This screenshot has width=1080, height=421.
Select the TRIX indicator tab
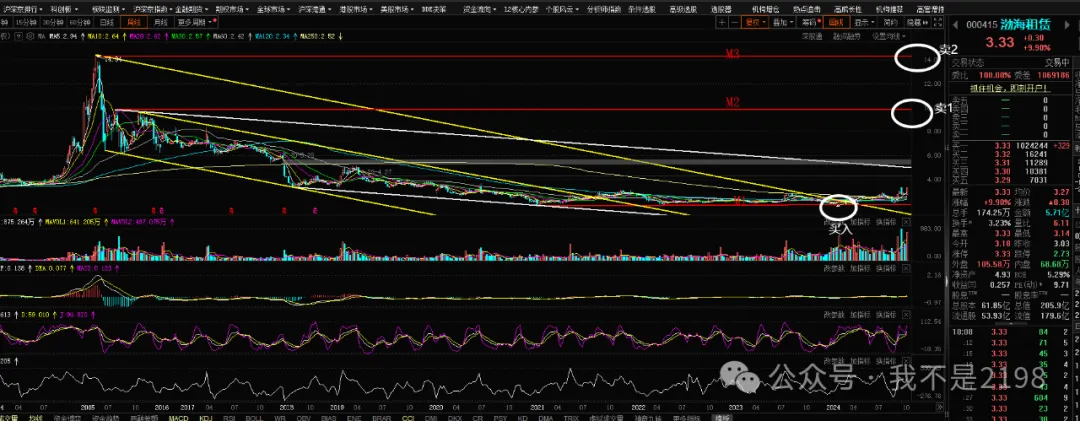click(570, 418)
